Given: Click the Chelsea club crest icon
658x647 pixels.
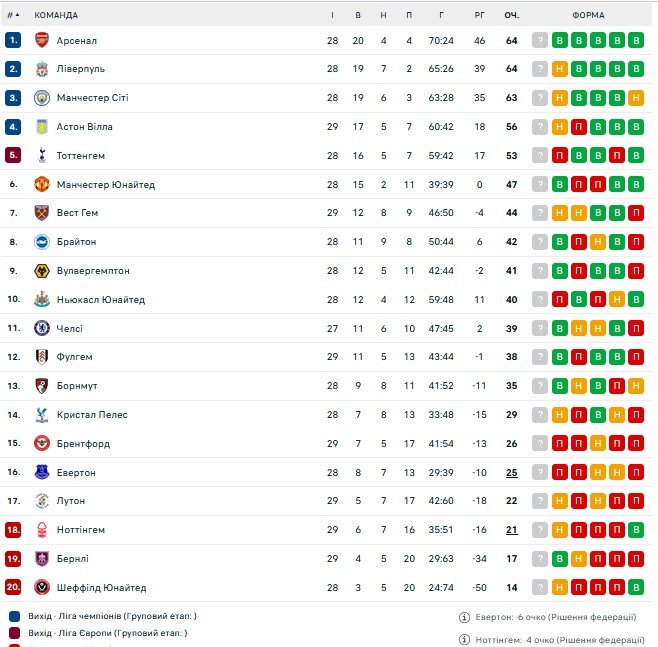Looking at the screenshot, I should (x=41, y=328).
